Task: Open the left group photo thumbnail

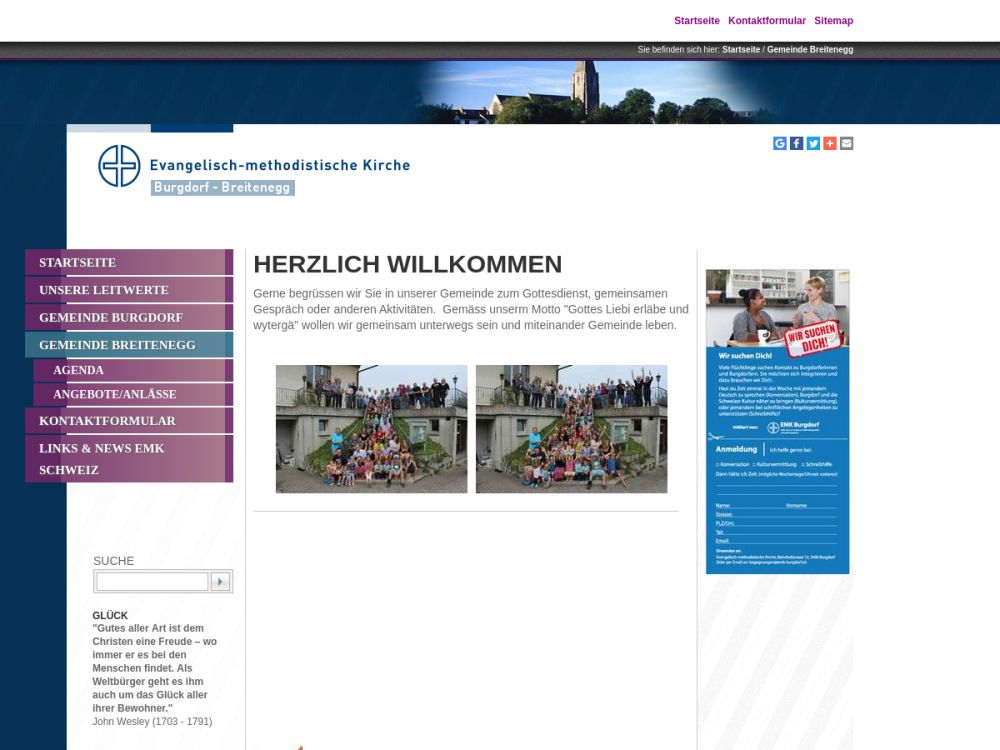Action: 371,429
